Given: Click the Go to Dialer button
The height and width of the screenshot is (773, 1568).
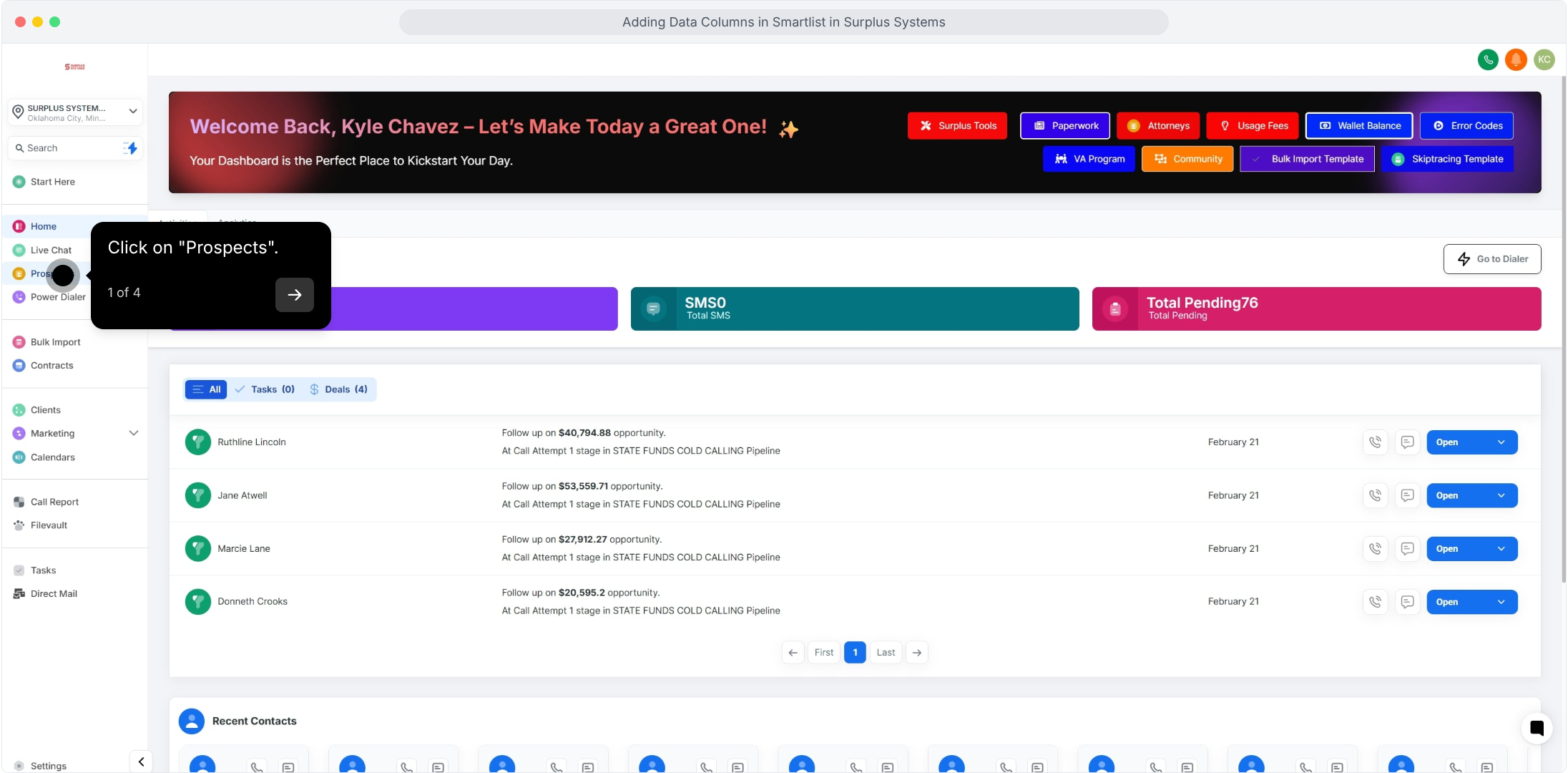Looking at the screenshot, I should [1492, 259].
